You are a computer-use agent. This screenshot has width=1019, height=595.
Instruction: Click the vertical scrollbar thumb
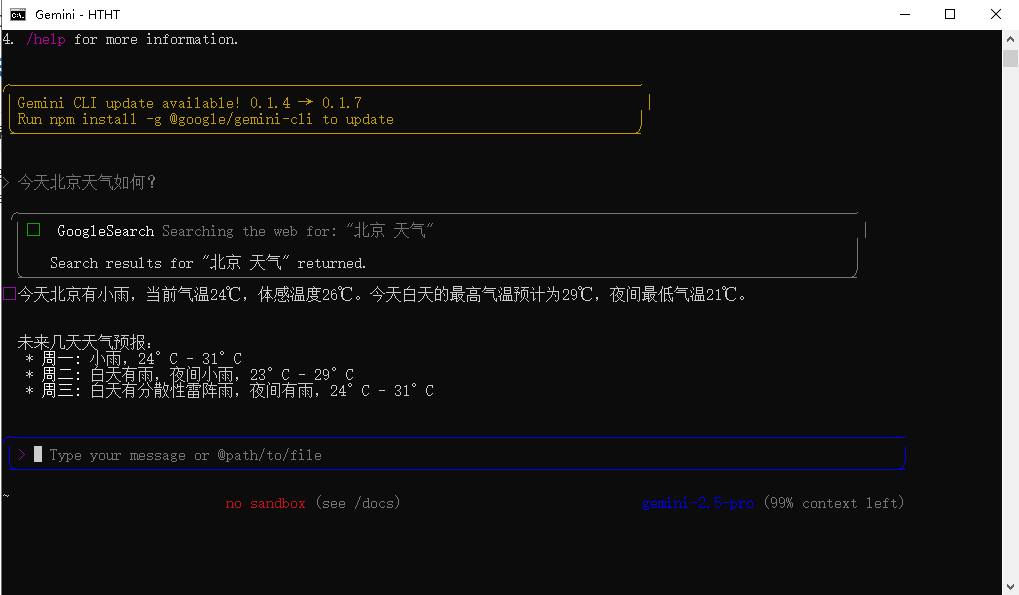[1010, 58]
